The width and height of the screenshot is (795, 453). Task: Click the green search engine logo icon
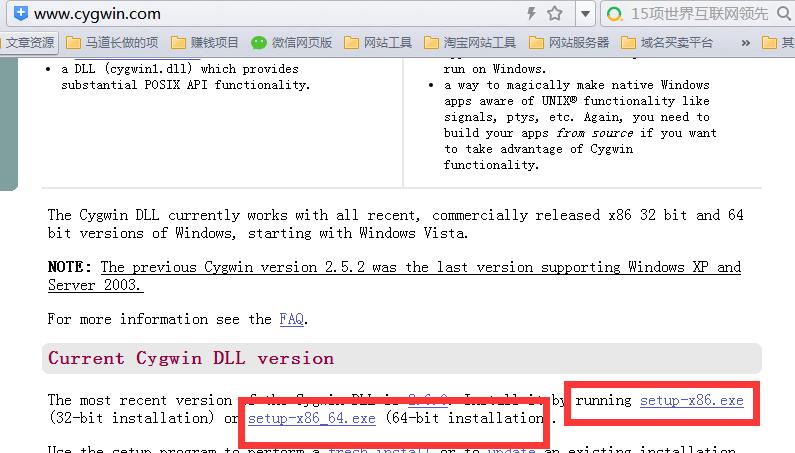[x=614, y=14]
